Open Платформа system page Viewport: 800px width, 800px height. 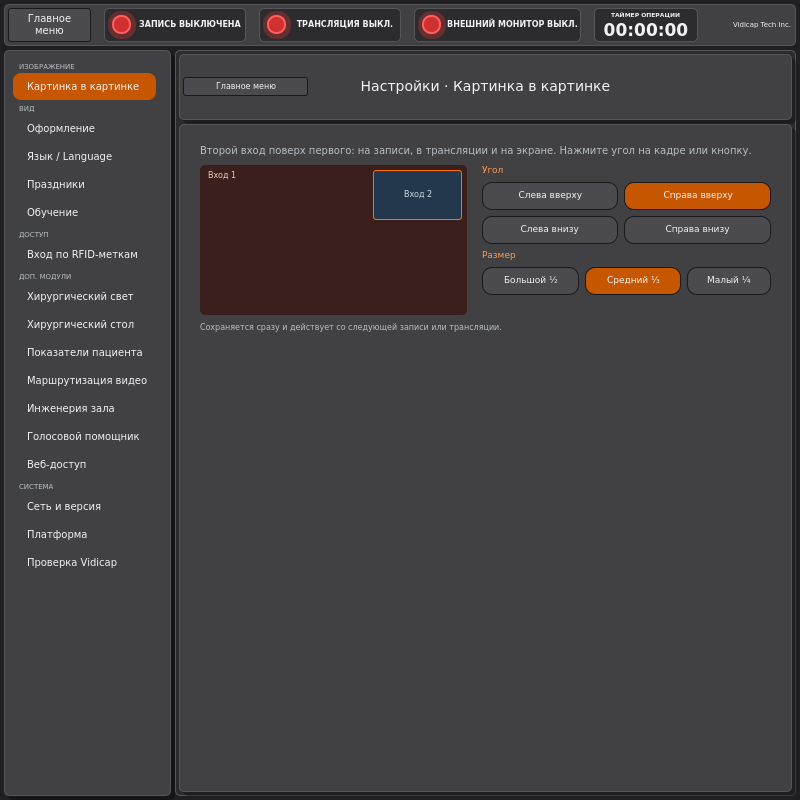(84, 535)
